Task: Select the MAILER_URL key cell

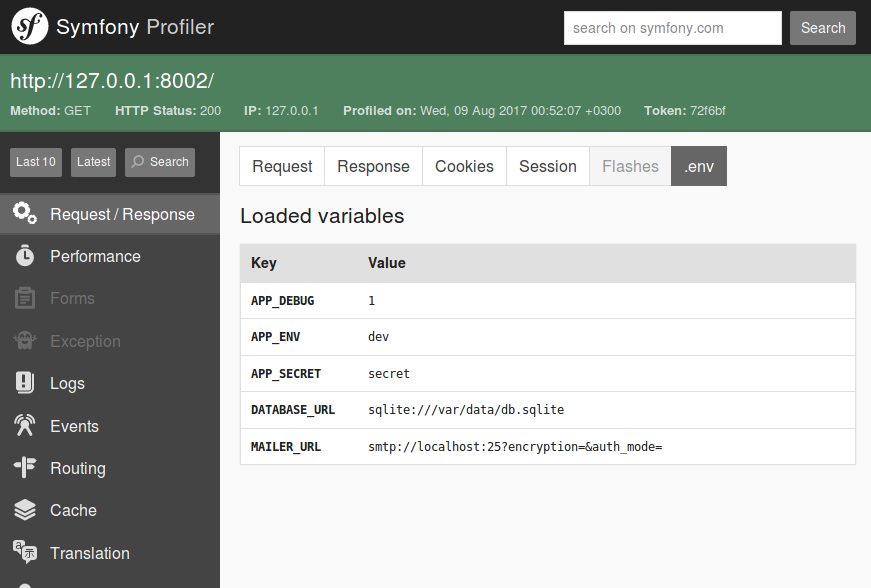Action: (286, 447)
